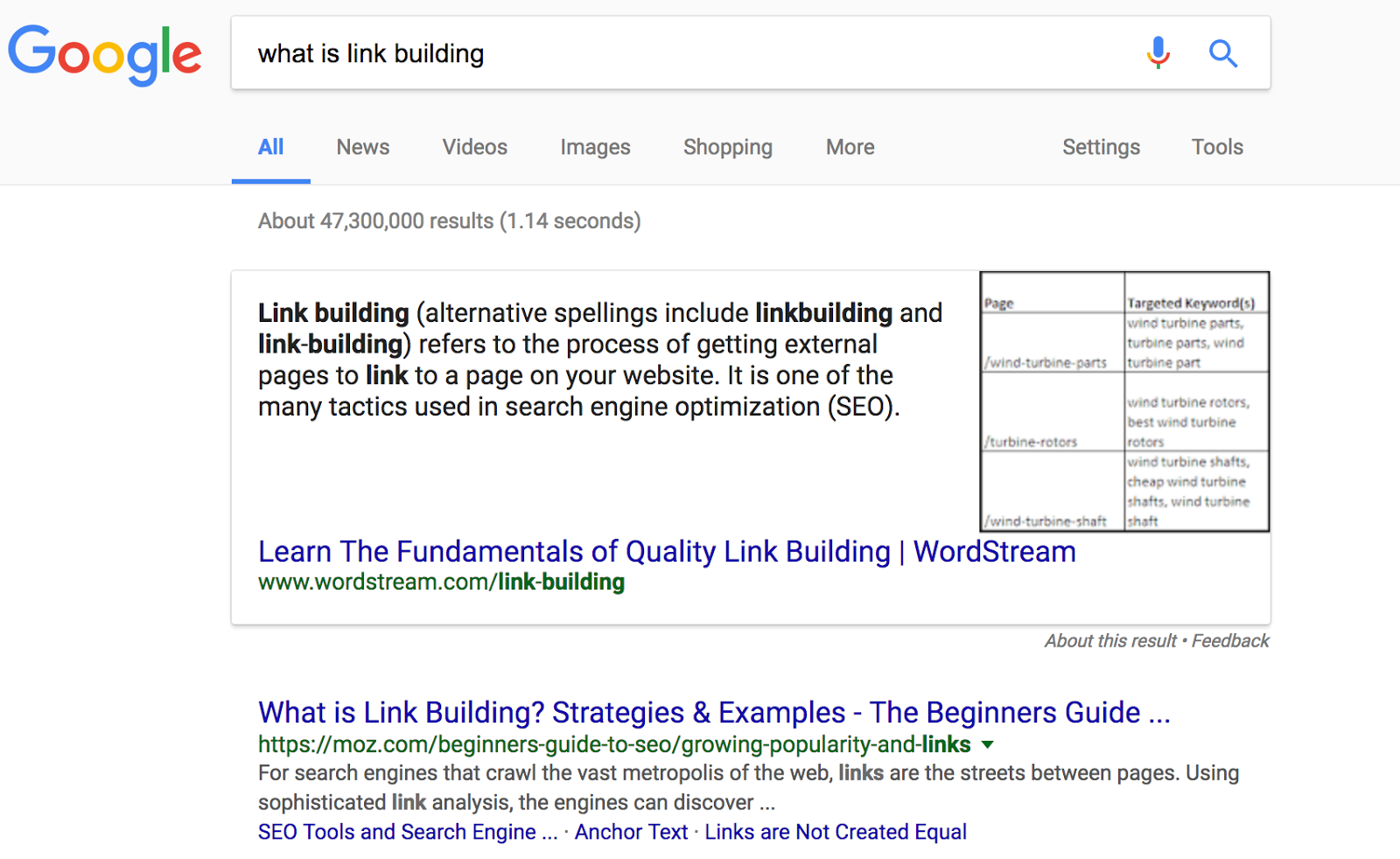The width and height of the screenshot is (1400, 859).
Task: Click the Links are Not Created Equal sitelink
Action: (x=836, y=832)
